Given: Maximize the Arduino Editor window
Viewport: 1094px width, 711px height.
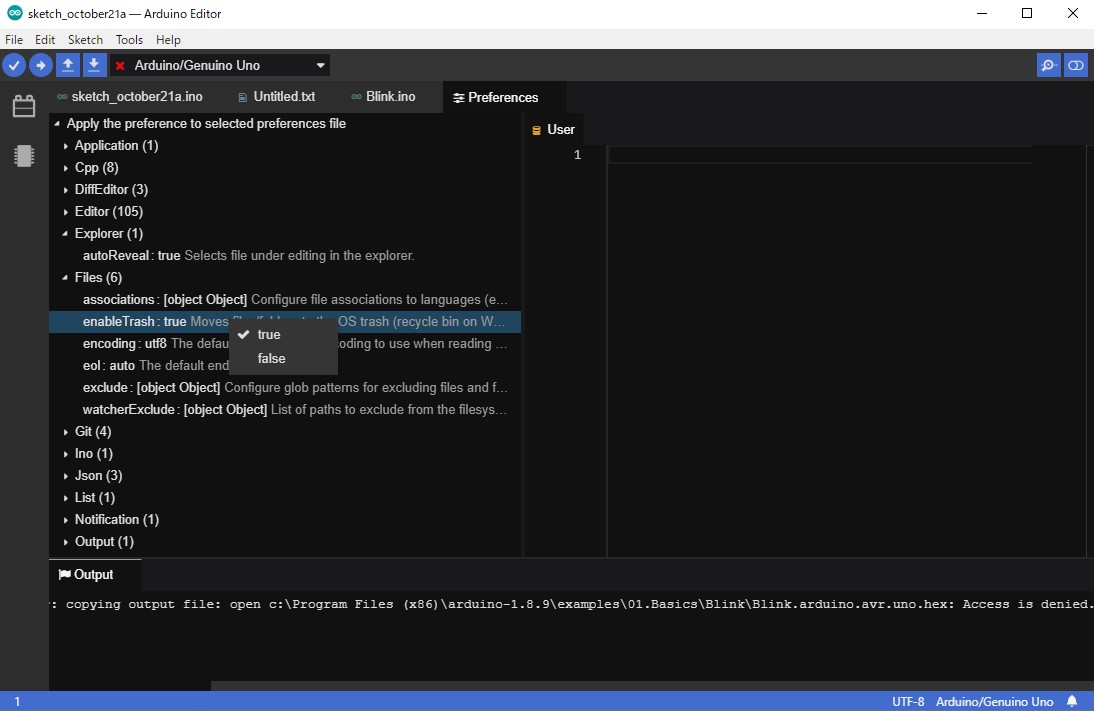Looking at the screenshot, I should pyautogui.click(x=1027, y=13).
